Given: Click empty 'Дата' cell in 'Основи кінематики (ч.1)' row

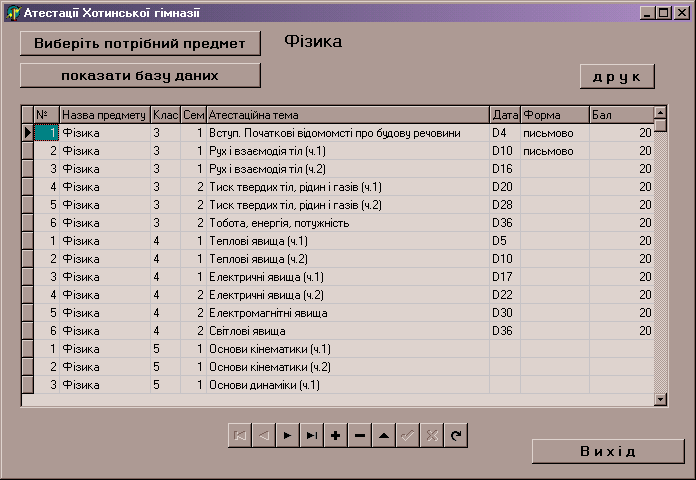Looking at the screenshot, I should pyautogui.click(x=505, y=349).
